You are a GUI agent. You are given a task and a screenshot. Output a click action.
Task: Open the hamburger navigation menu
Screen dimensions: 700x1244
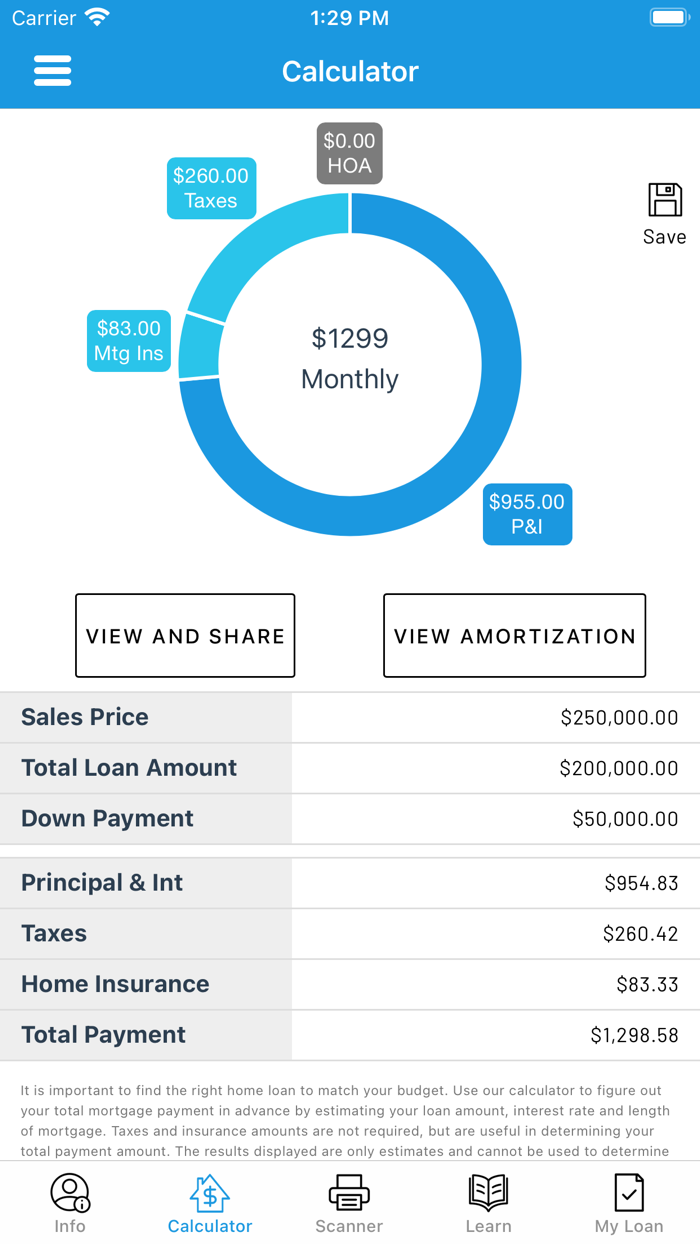[52, 70]
